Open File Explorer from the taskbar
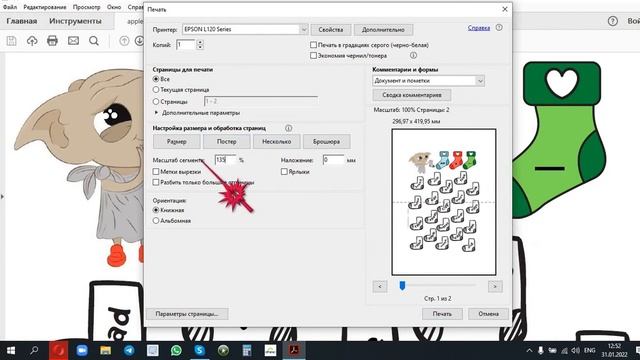Viewport: 640px width, 360px height. tap(106, 351)
